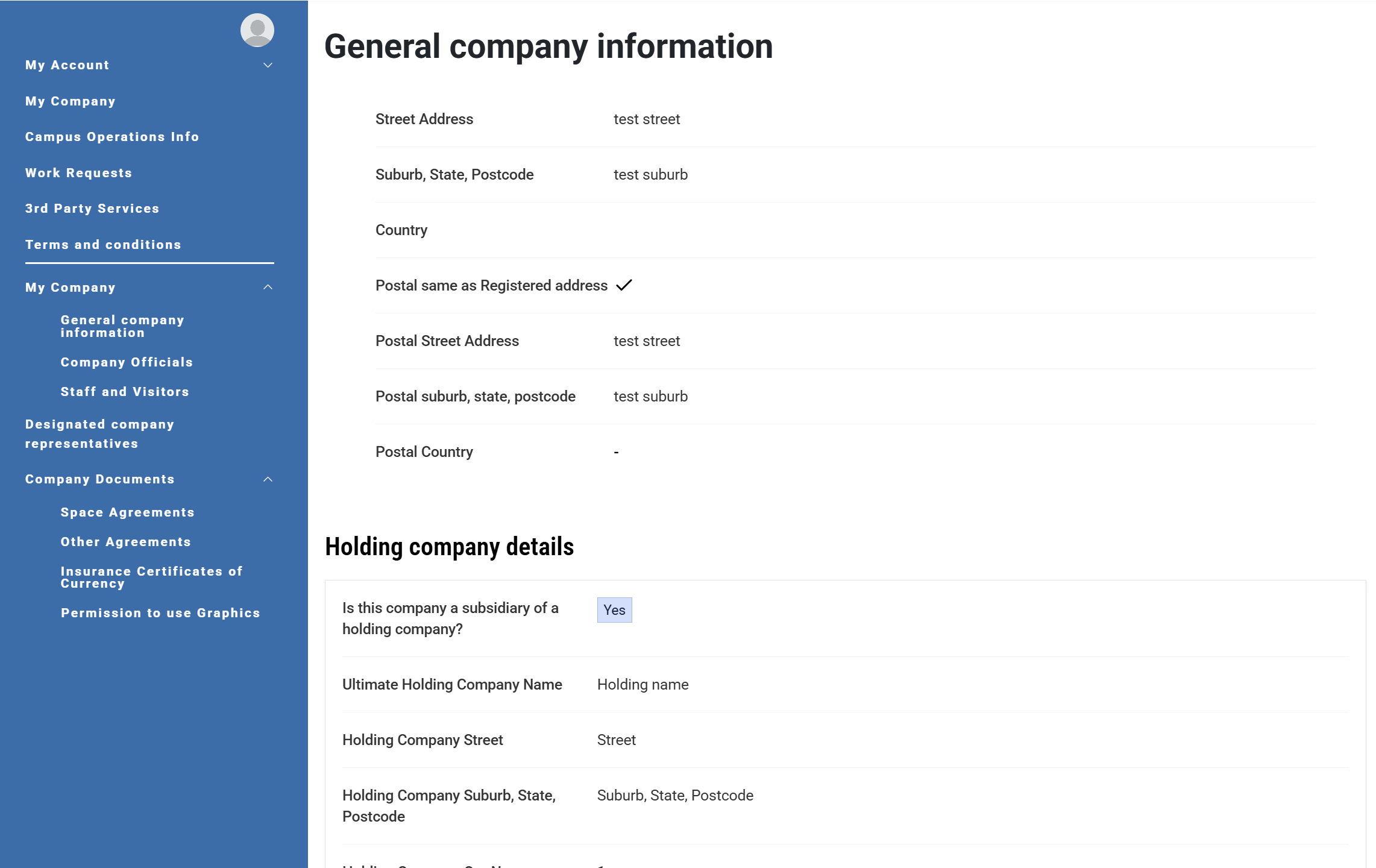Open Designated company representatives
This screenshot has height=868, width=1376.
point(99,434)
